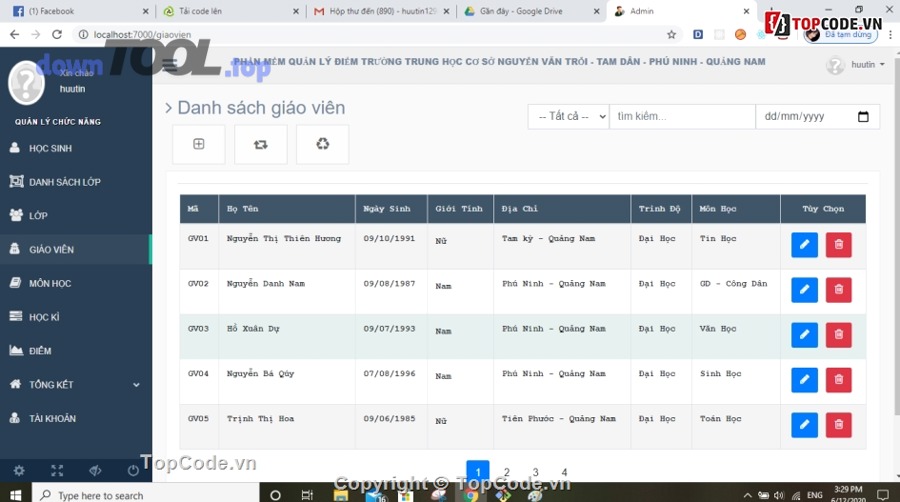Click the retweet-style reload icon button

[x=260, y=144]
